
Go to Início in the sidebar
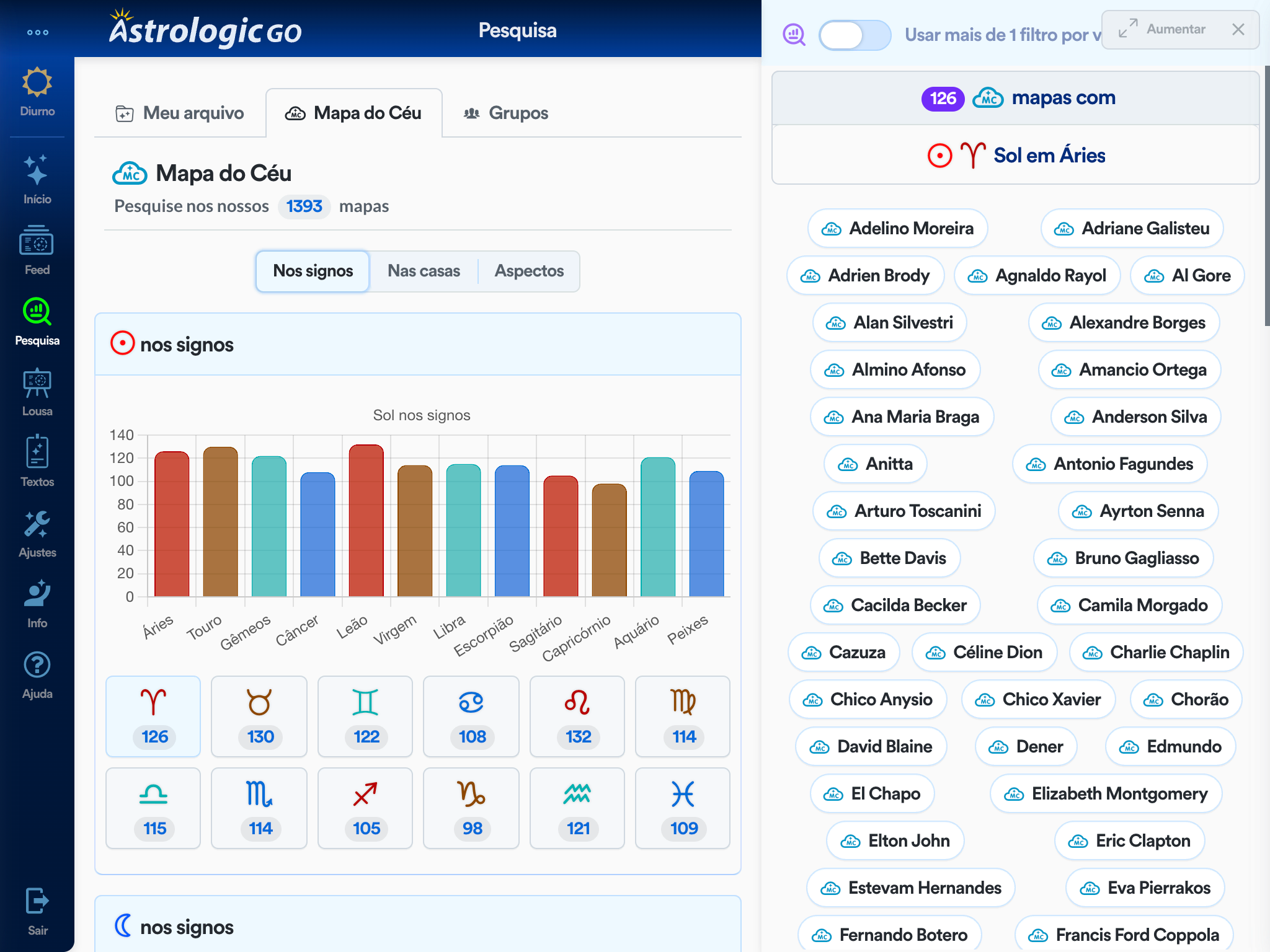37,180
